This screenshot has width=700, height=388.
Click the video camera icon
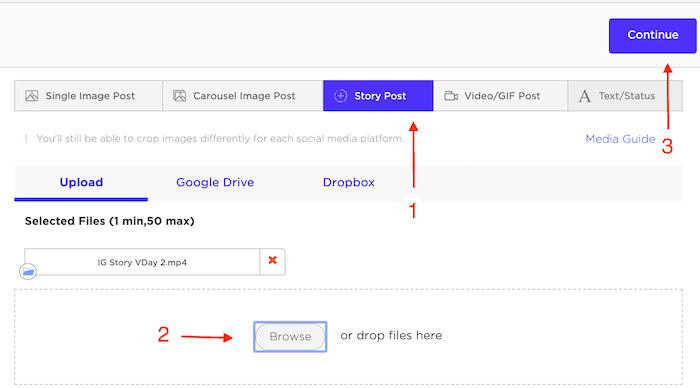coord(451,96)
